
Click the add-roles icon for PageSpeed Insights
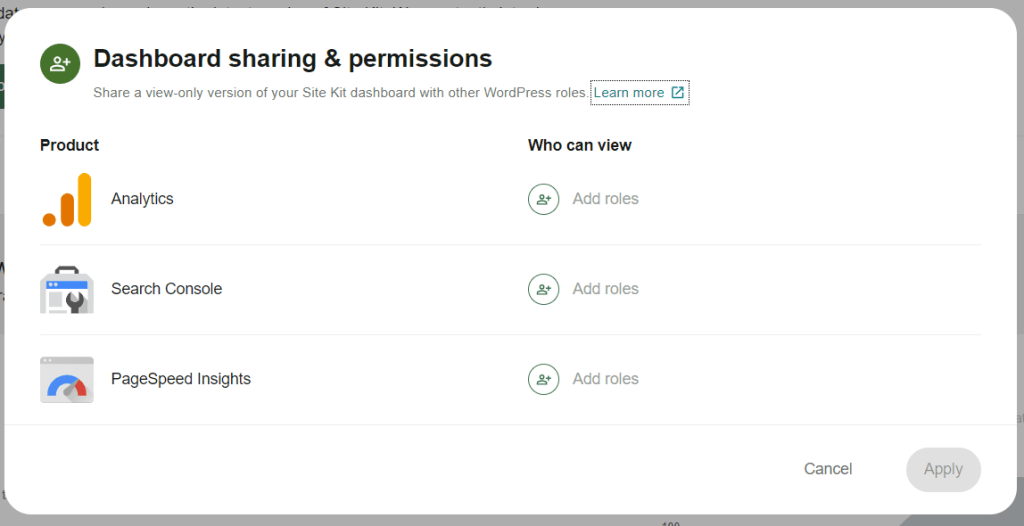point(543,379)
